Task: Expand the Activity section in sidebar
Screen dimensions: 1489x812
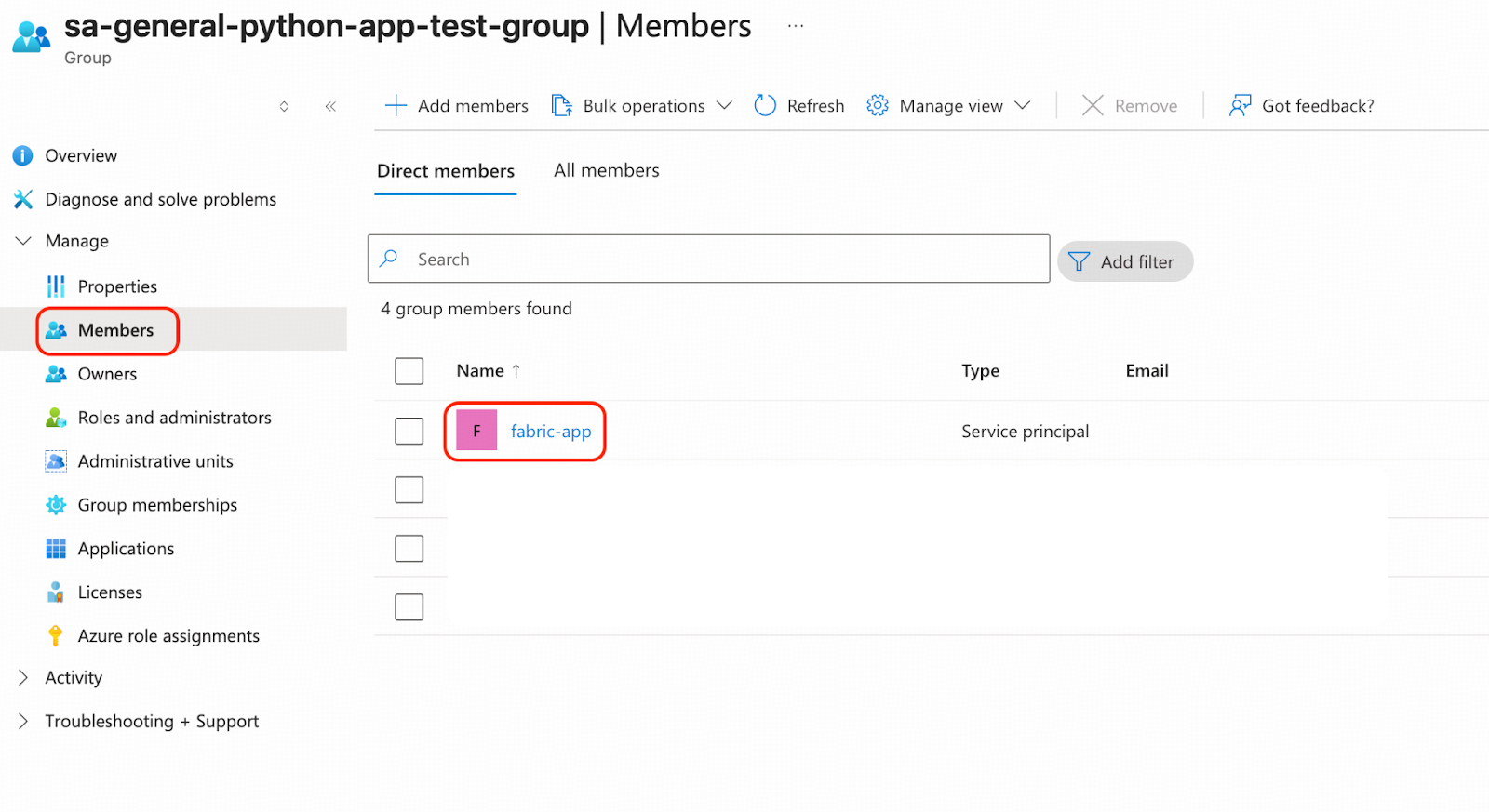Action: coord(24,678)
